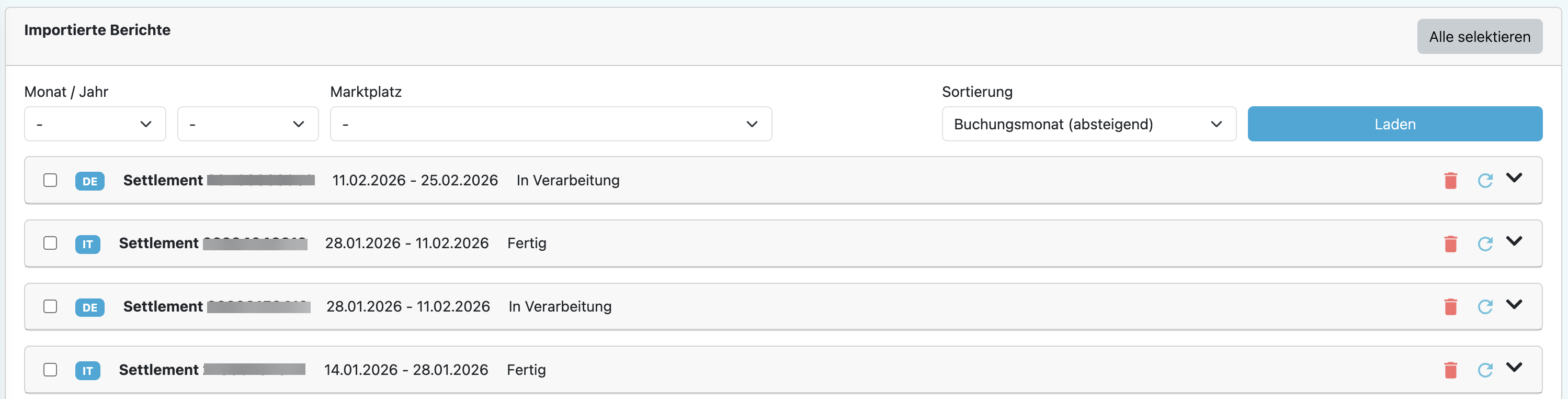Open the Marktplatz dropdown
Screen dimensions: 1568x399
click(550, 124)
